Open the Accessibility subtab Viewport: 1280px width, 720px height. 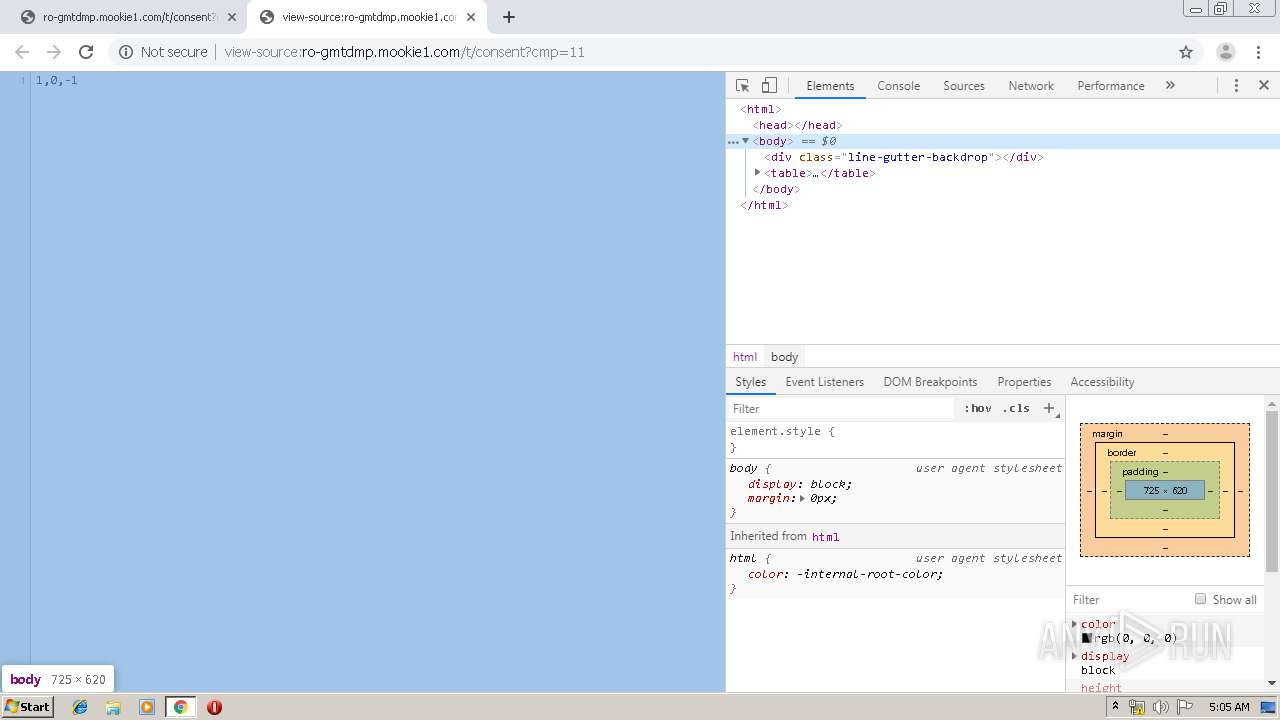[x=1102, y=382]
